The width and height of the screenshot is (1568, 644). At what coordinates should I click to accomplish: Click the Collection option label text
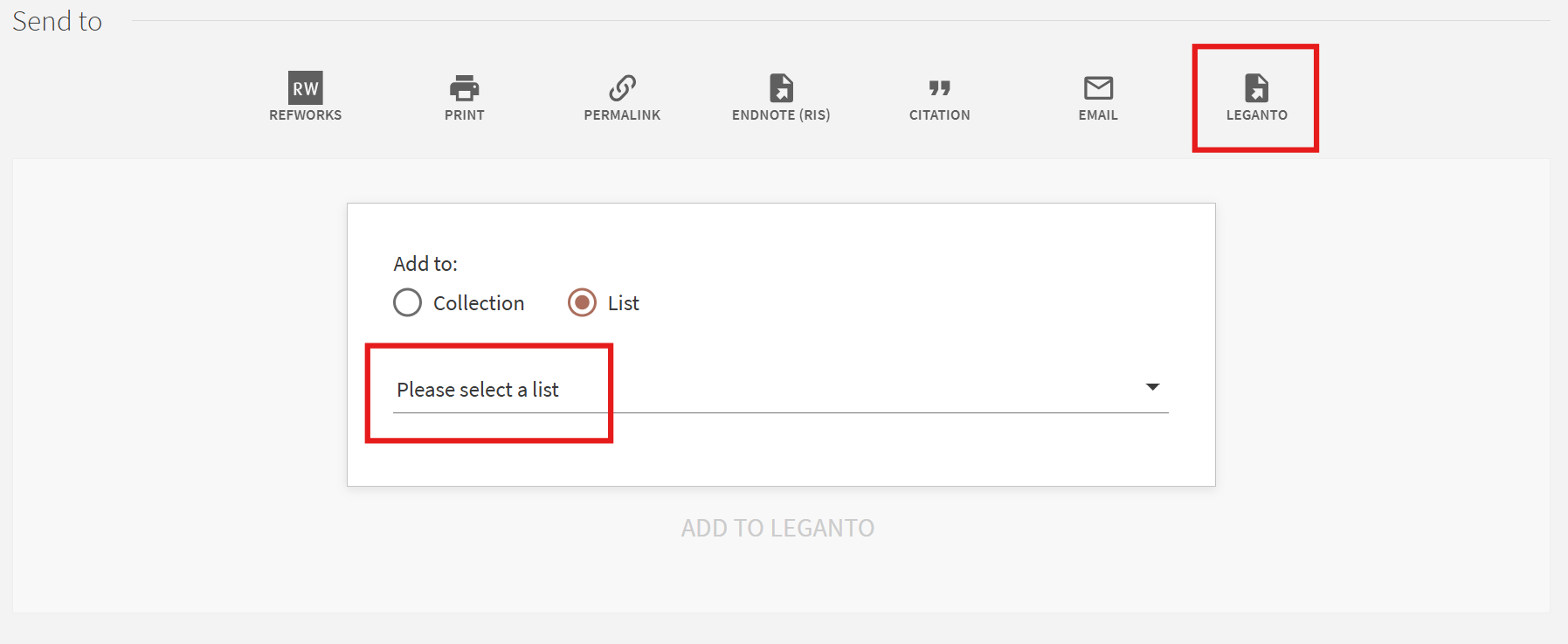[479, 303]
